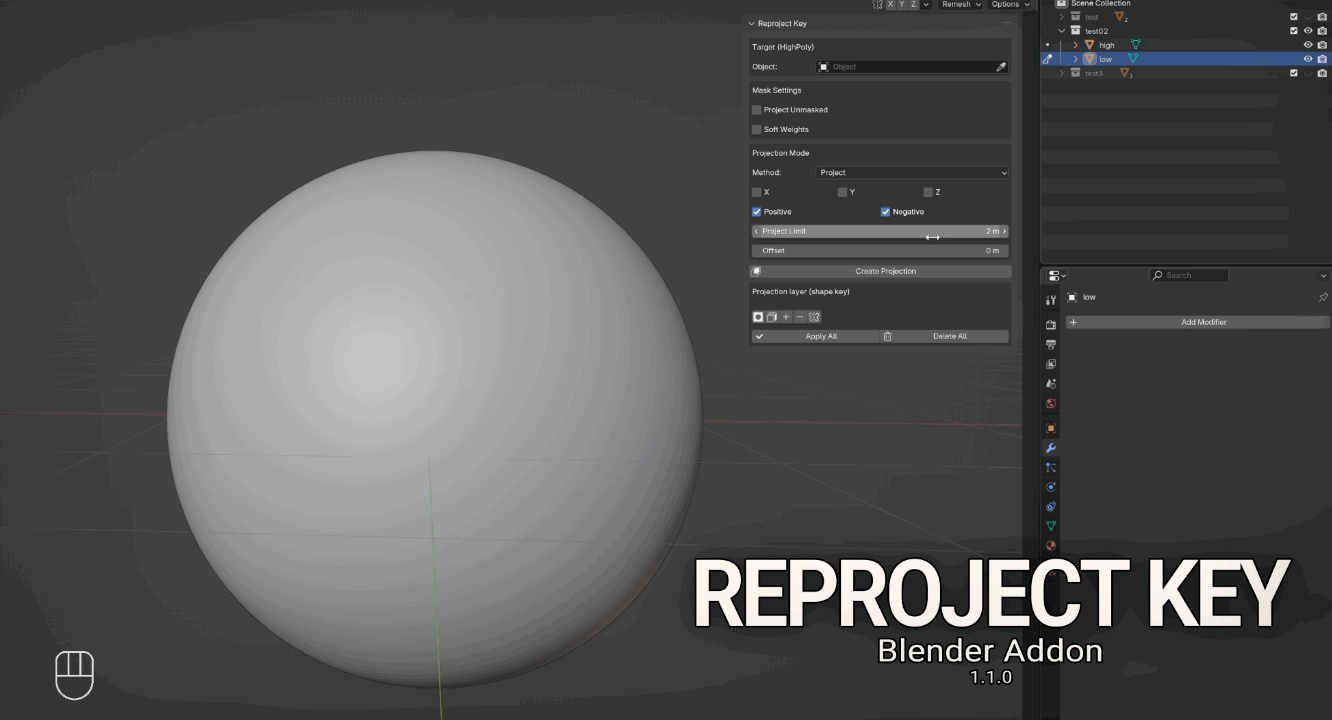Open the Object Constraints properties tab
The width and height of the screenshot is (1332, 720).
click(x=1051, y=507)
